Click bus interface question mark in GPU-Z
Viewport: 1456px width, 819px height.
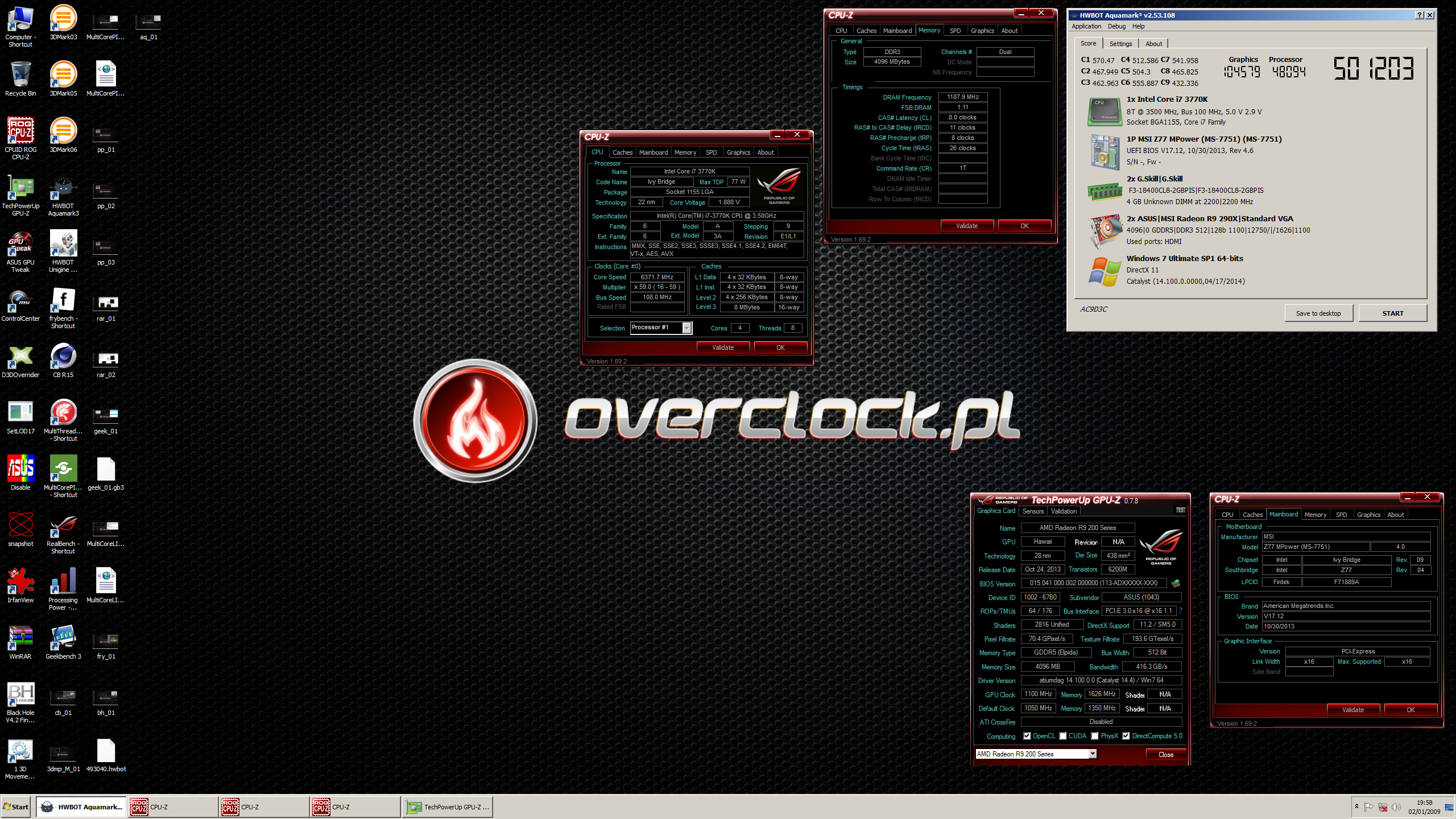tap(1181, 611)
